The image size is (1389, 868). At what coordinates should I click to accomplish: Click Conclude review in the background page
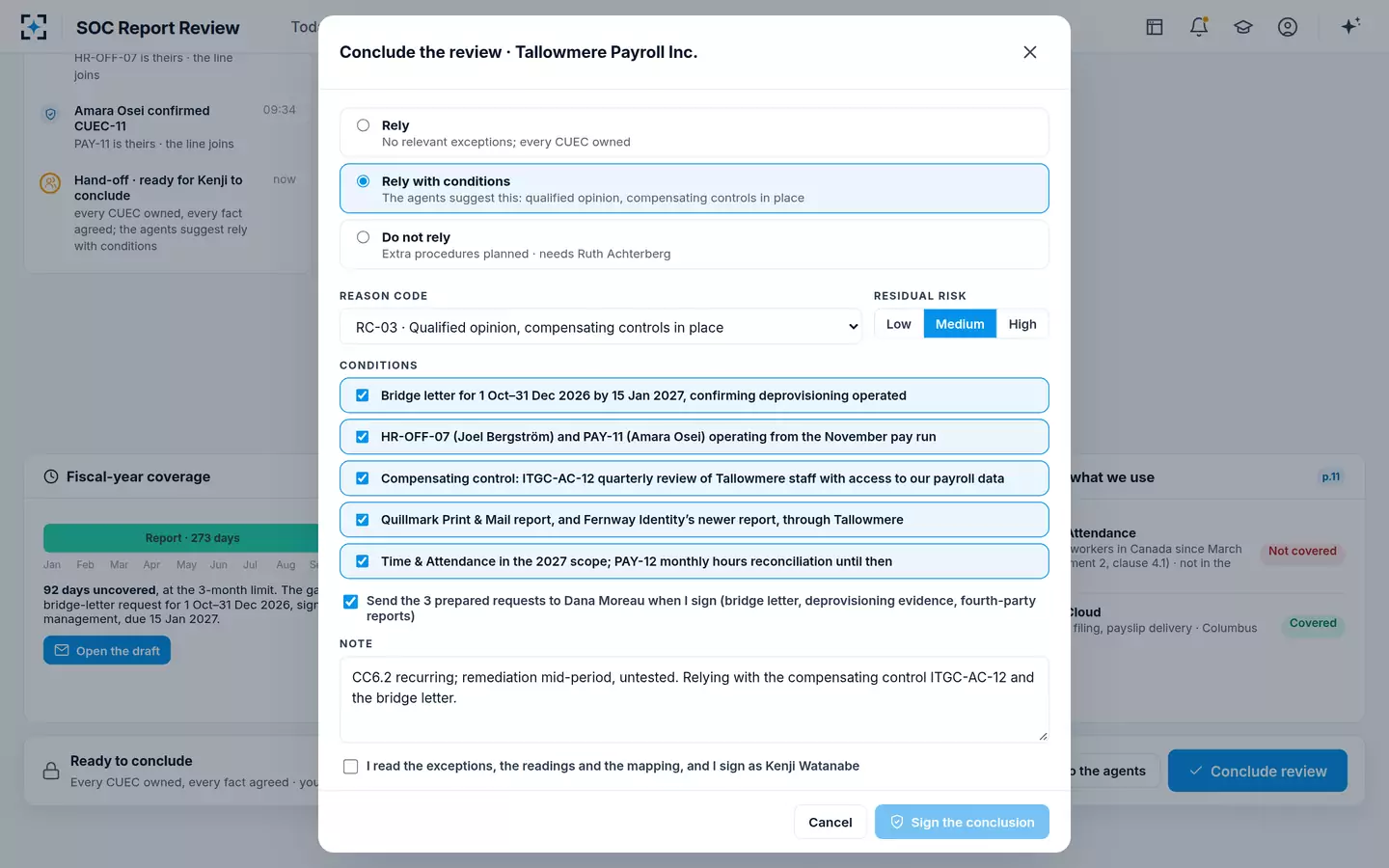(x=1258, y=771)
